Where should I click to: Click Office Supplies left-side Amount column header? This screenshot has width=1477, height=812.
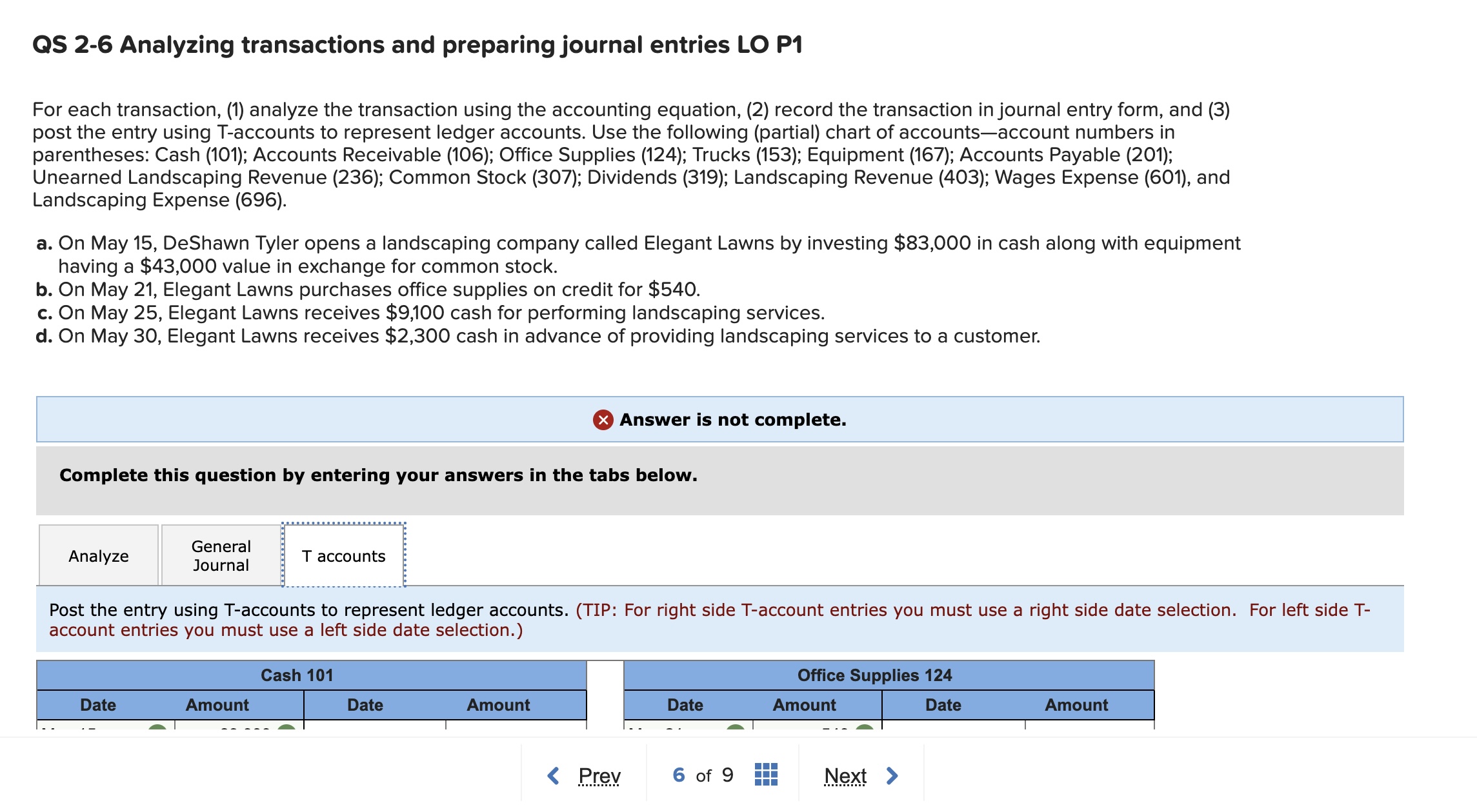[x=804, y=705]
